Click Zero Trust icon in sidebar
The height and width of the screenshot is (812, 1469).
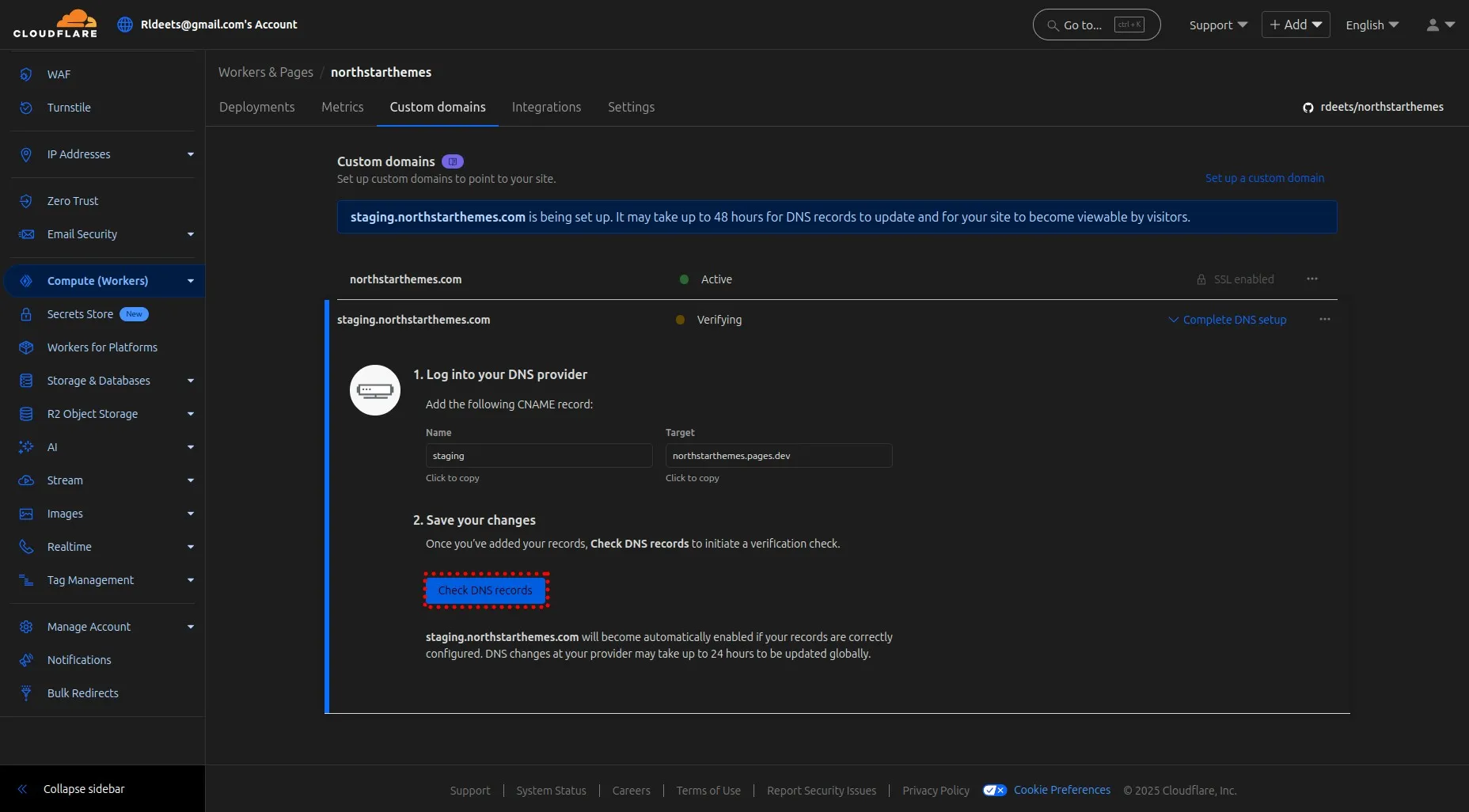coord(26,201)
